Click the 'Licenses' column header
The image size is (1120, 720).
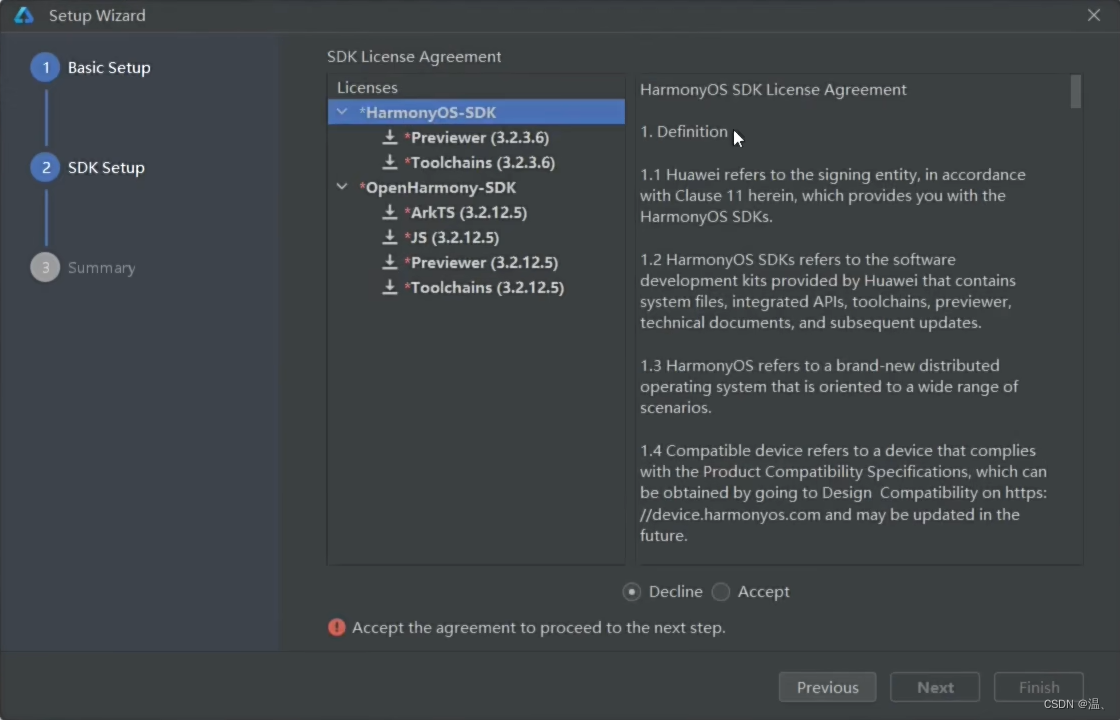(367, 87)
